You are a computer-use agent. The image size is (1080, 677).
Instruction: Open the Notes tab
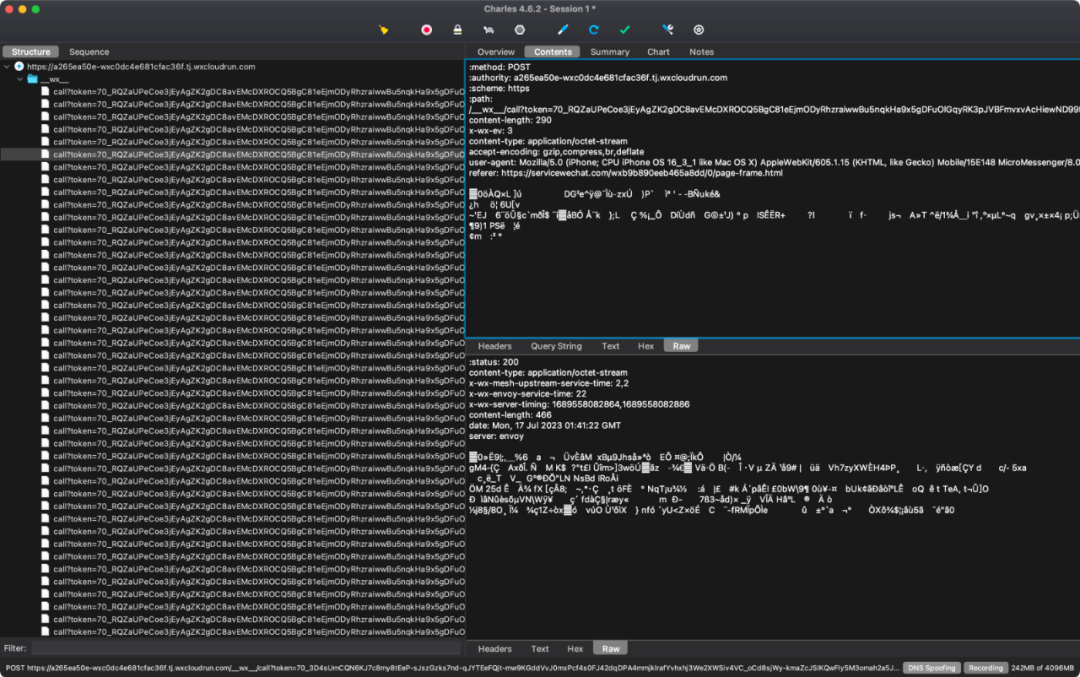(701, 52)
